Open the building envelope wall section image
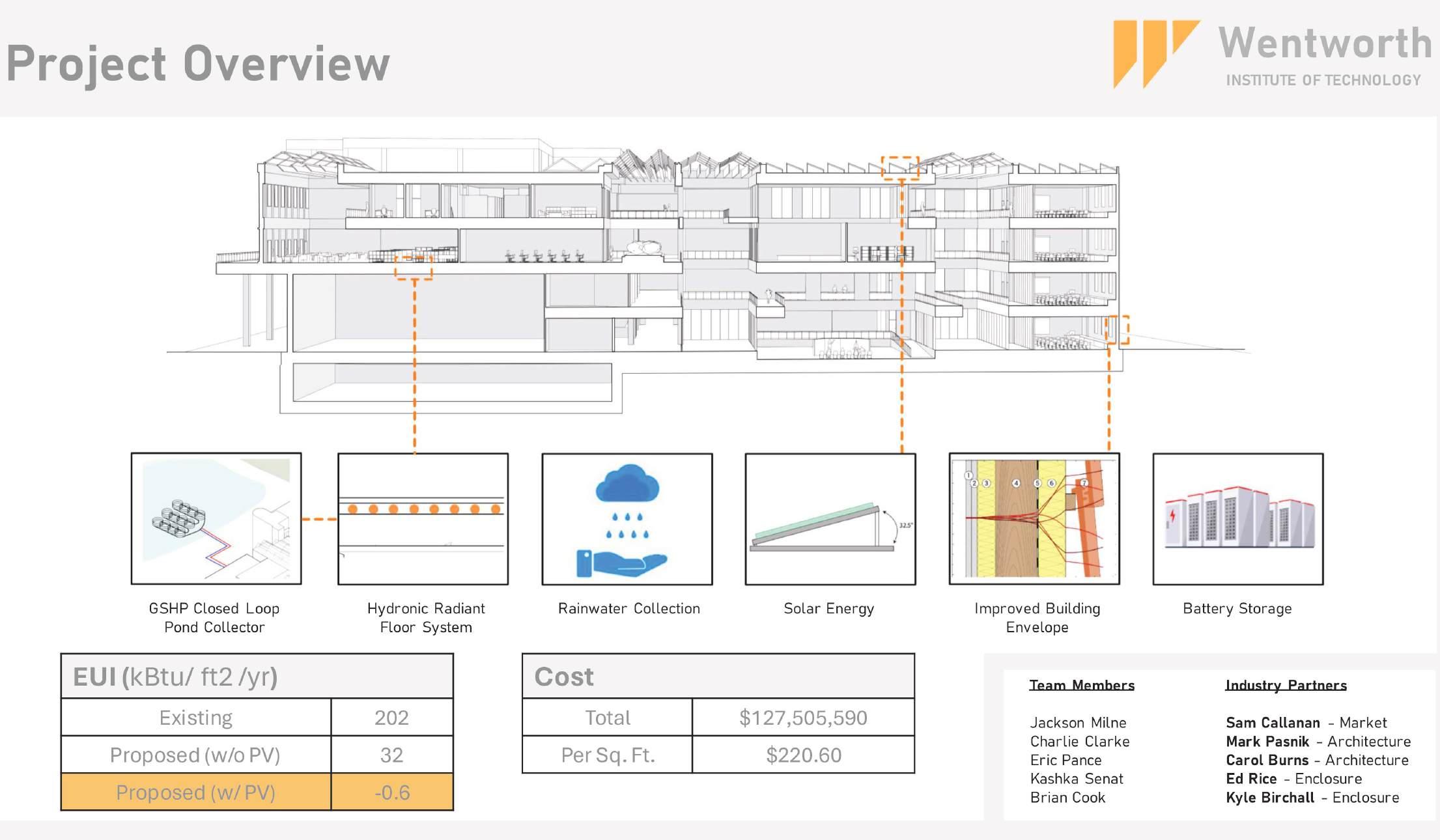 click(x=1034, y=518)
